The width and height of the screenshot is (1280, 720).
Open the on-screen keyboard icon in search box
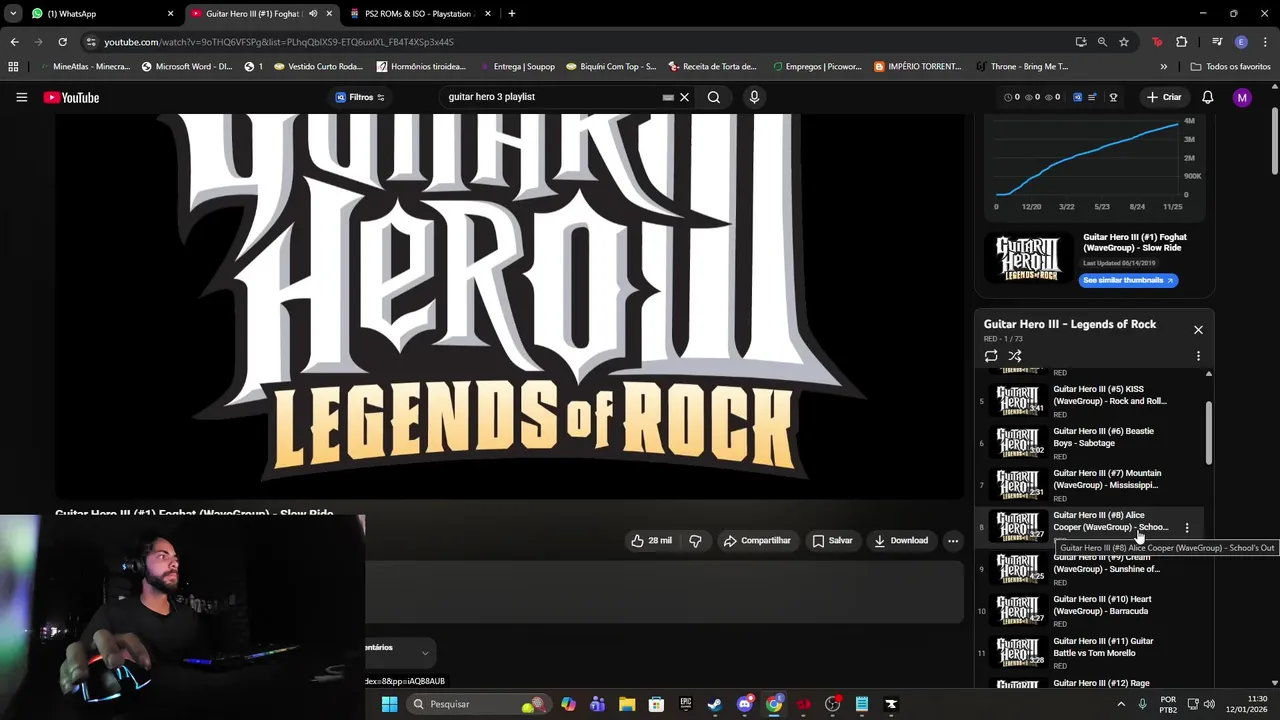668,97
